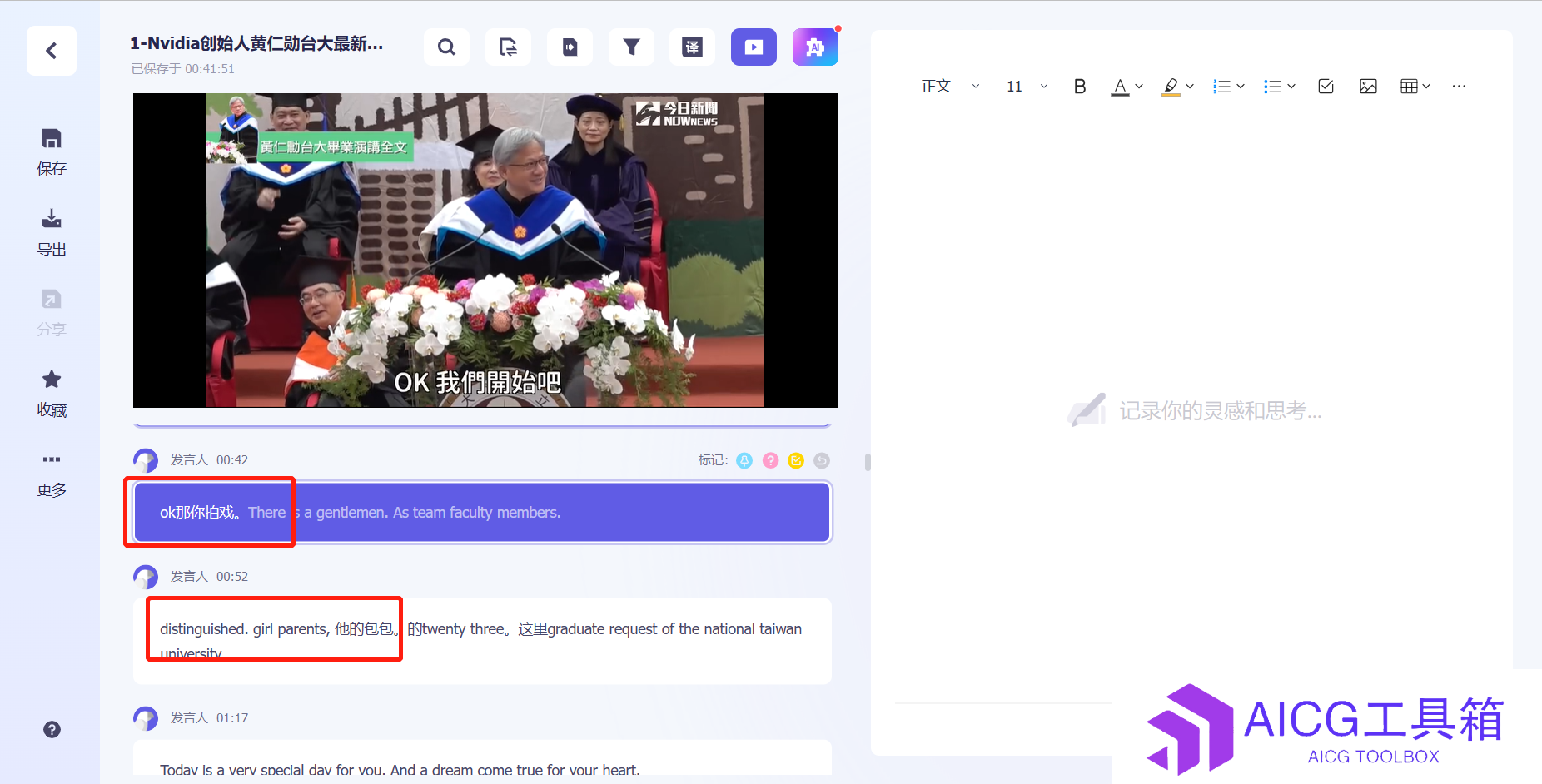This screenshot has width=1542, height=784.
Task: Click the 译 translate icon
Action: (692, 47)
